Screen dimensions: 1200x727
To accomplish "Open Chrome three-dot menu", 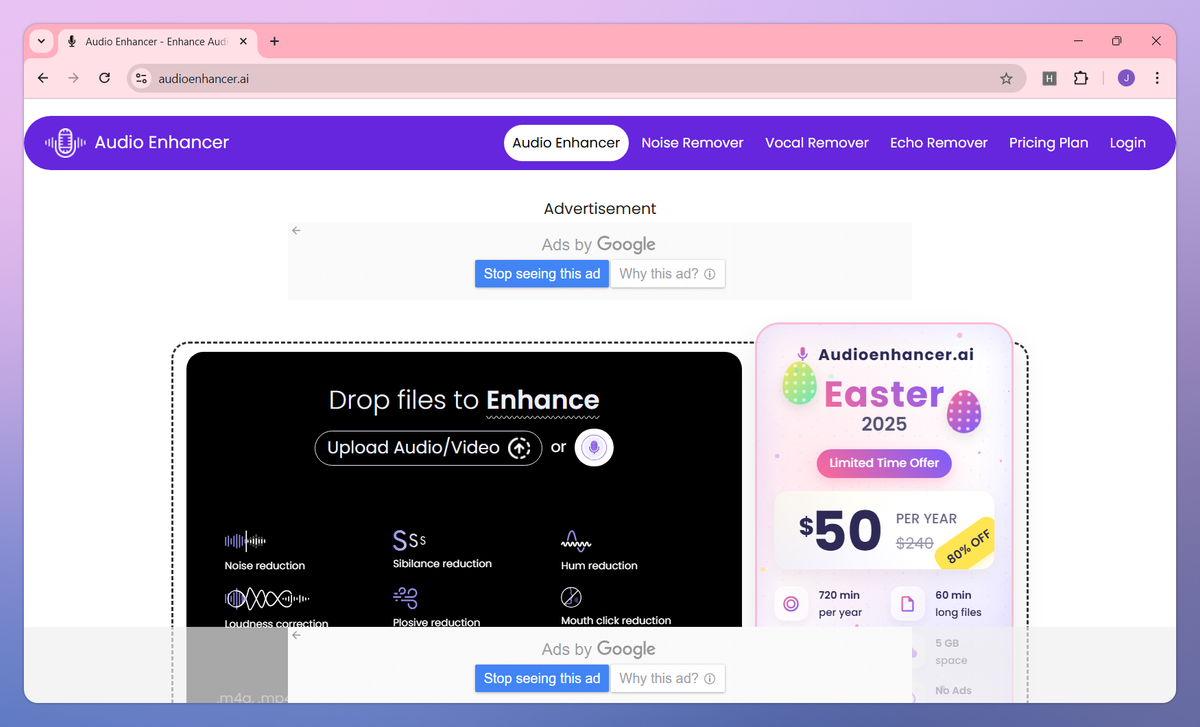I will coord(1157,78).
